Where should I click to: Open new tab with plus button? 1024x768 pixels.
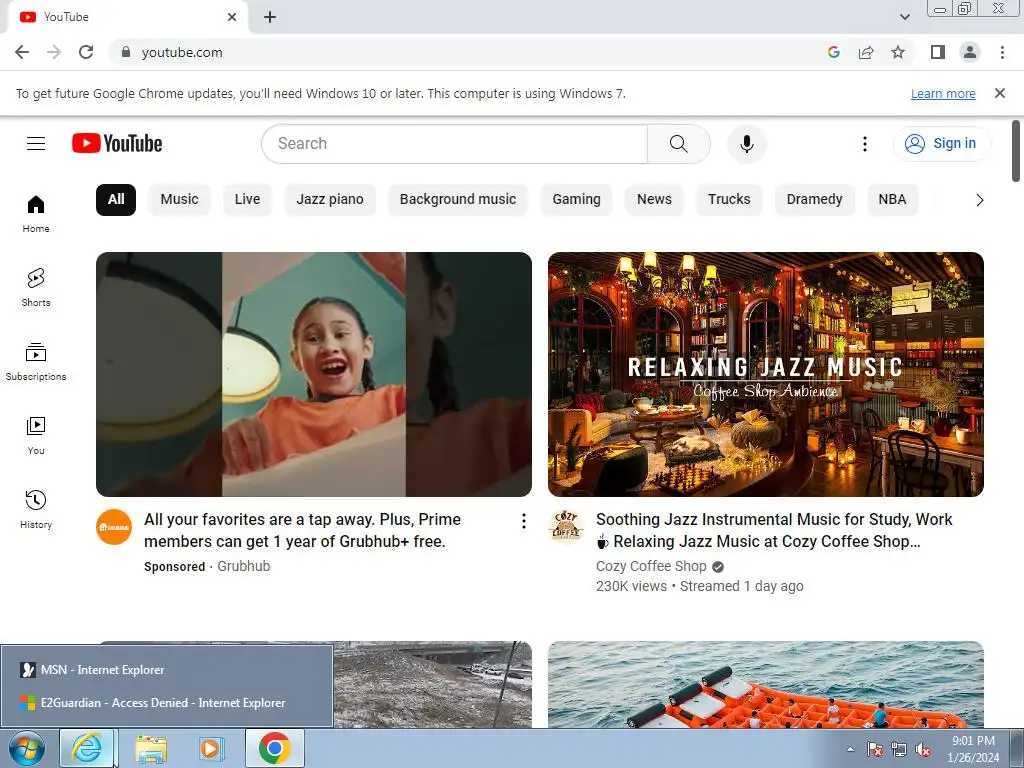point(270,18)
